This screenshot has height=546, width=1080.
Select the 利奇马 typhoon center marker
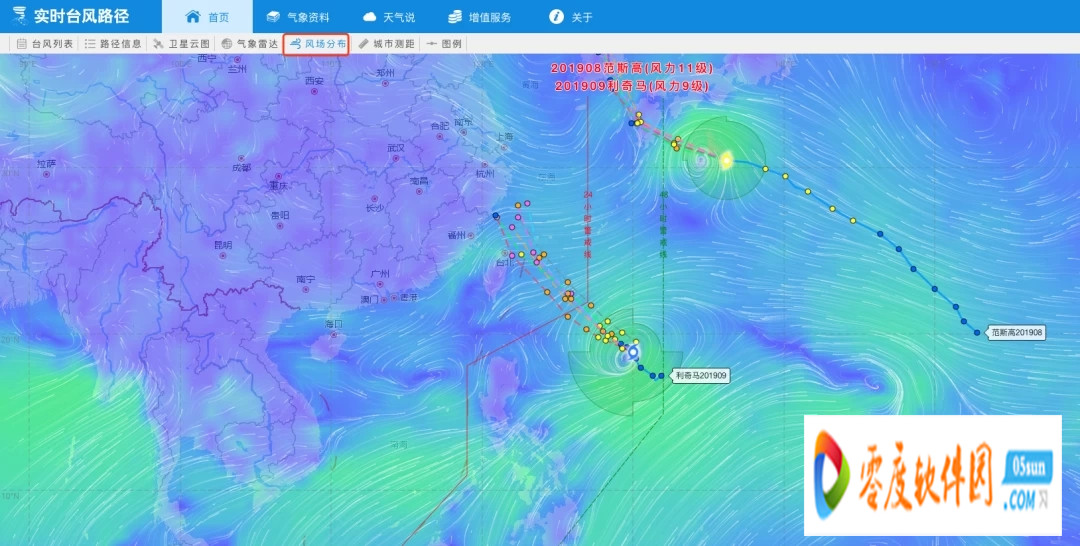coord(633,351)
